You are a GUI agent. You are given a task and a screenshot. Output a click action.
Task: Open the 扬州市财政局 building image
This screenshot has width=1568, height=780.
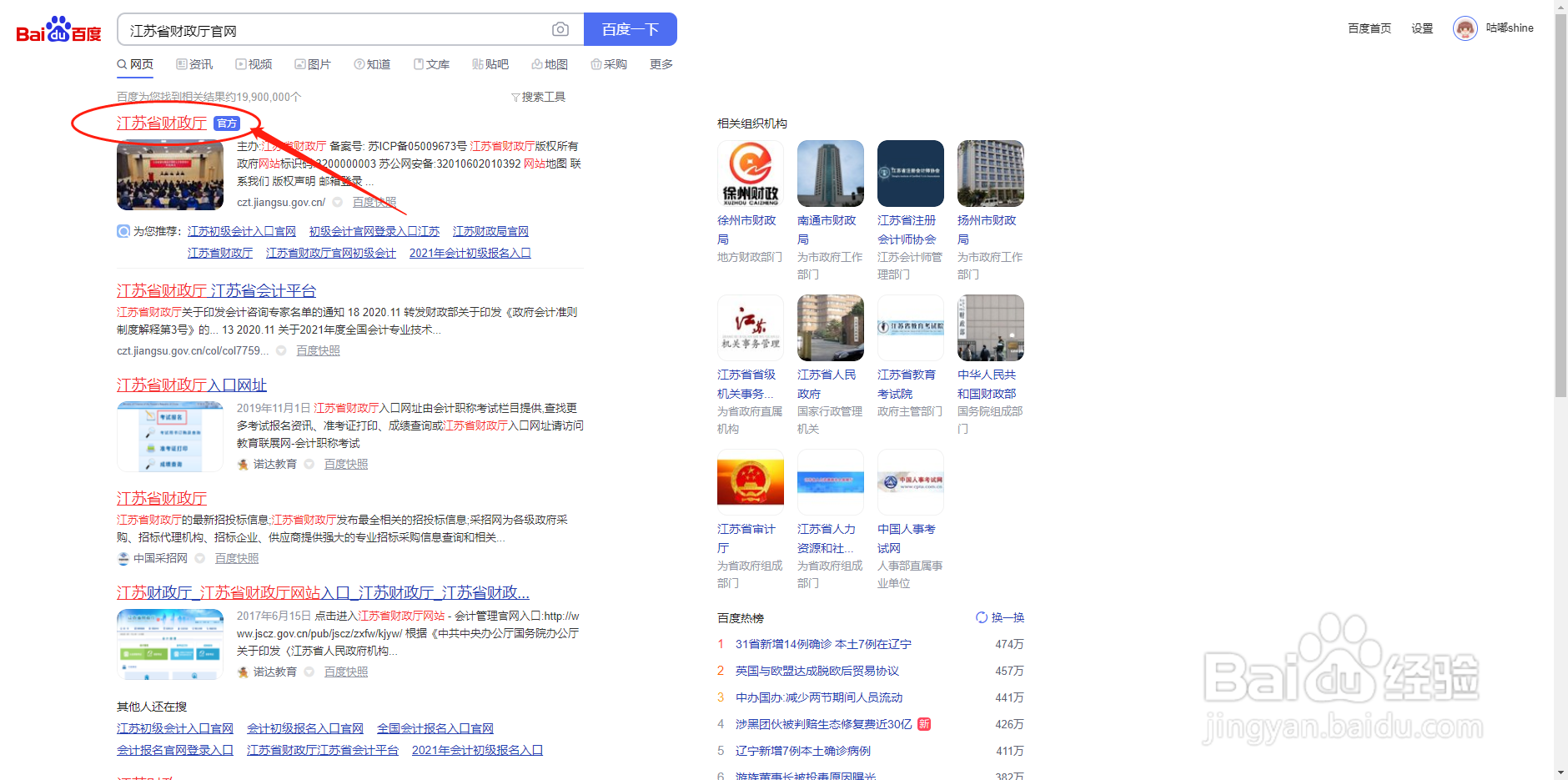tap(991, 174)
